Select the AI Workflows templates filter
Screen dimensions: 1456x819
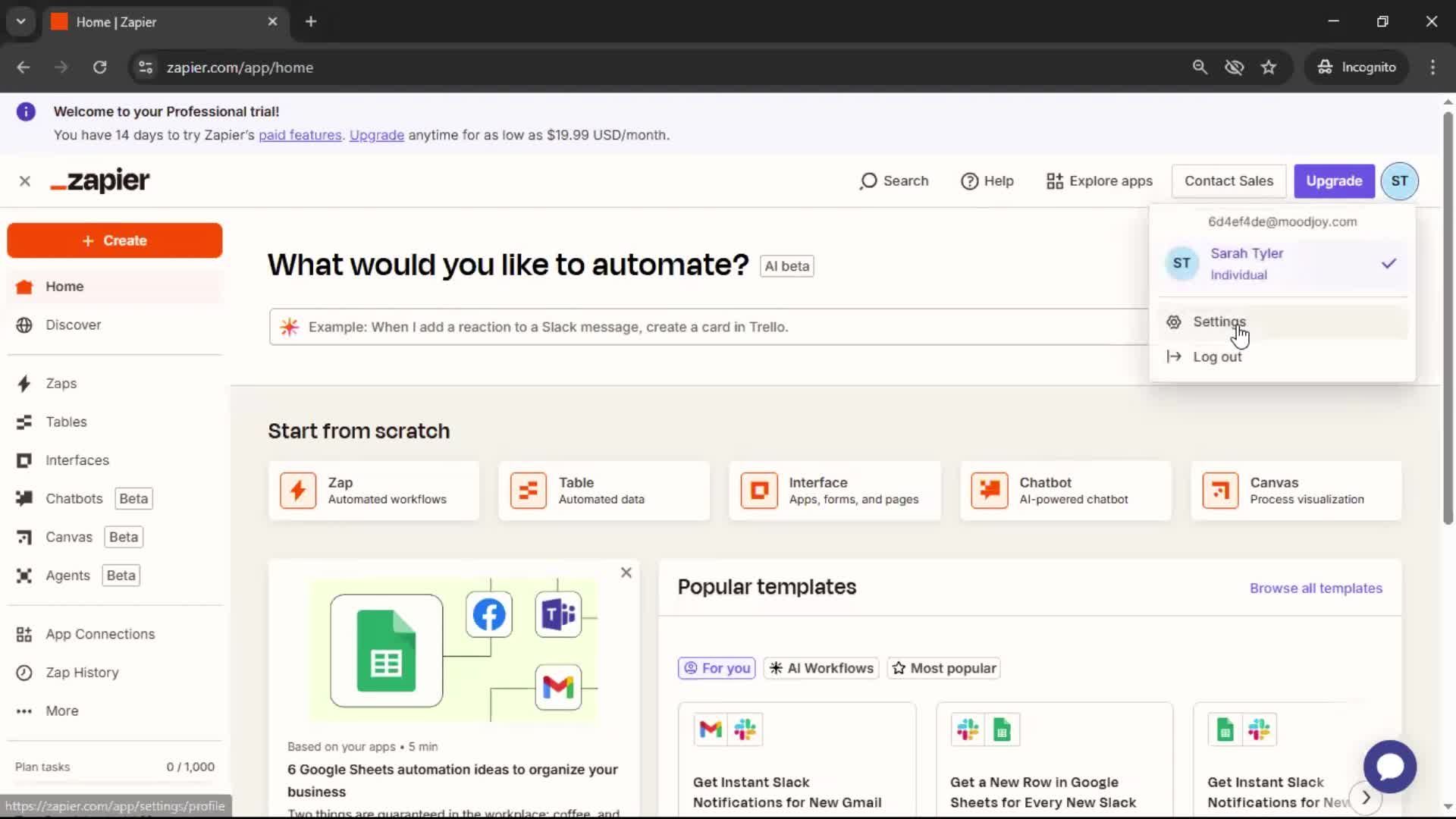click(821, 668)
